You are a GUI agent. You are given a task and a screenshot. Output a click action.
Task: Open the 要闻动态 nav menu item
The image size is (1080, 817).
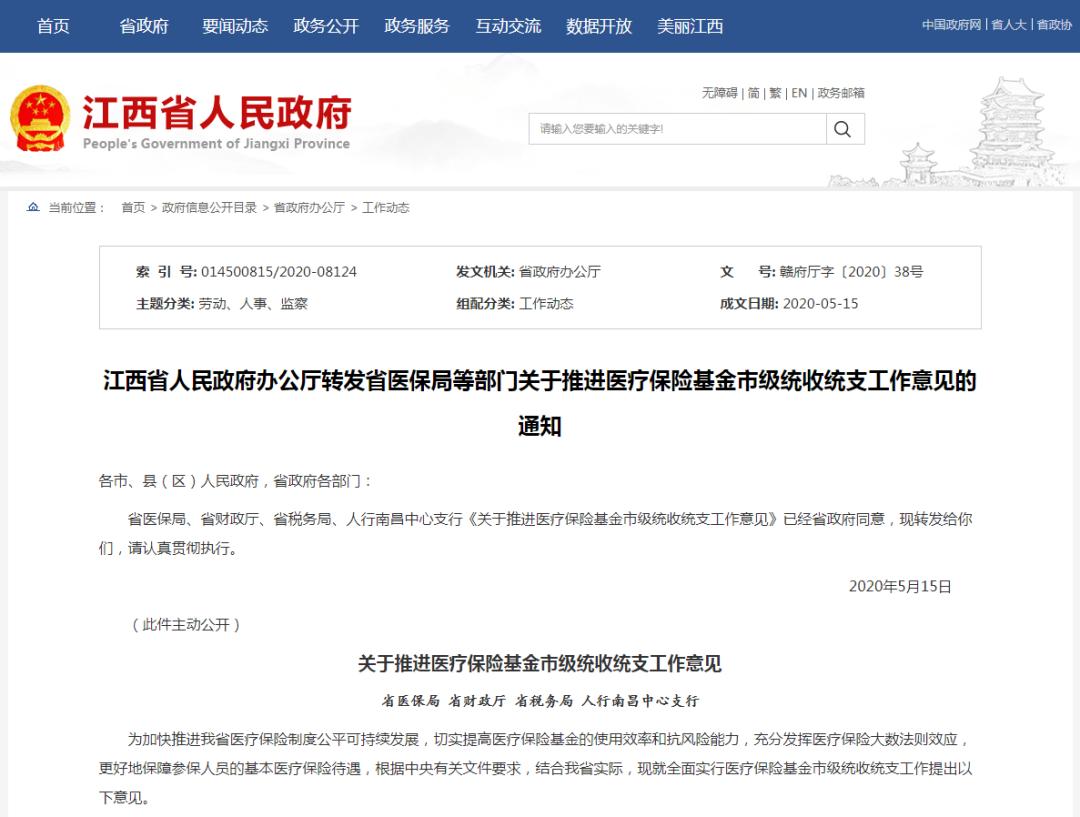[x=235, y=26]
